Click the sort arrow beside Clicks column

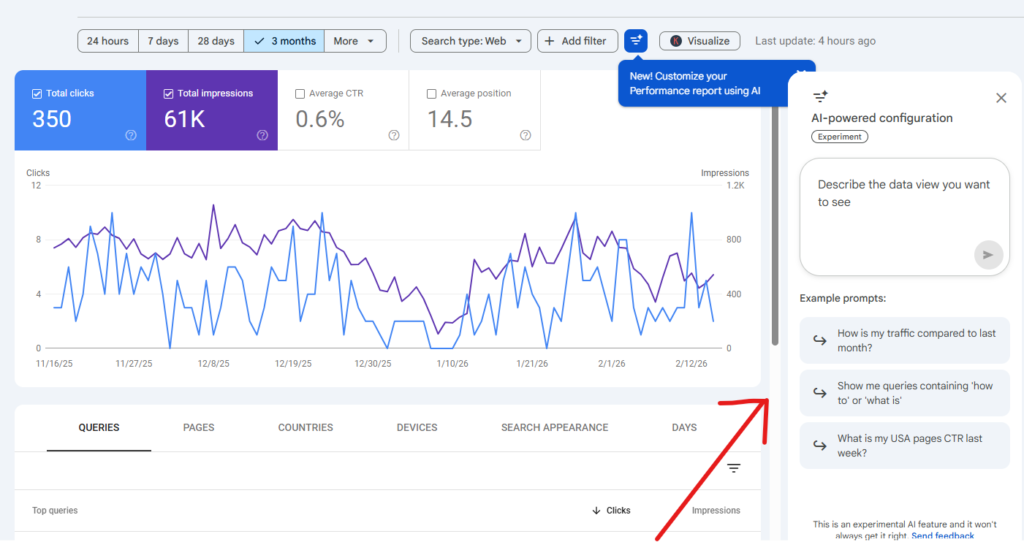[x=596, y=511]
